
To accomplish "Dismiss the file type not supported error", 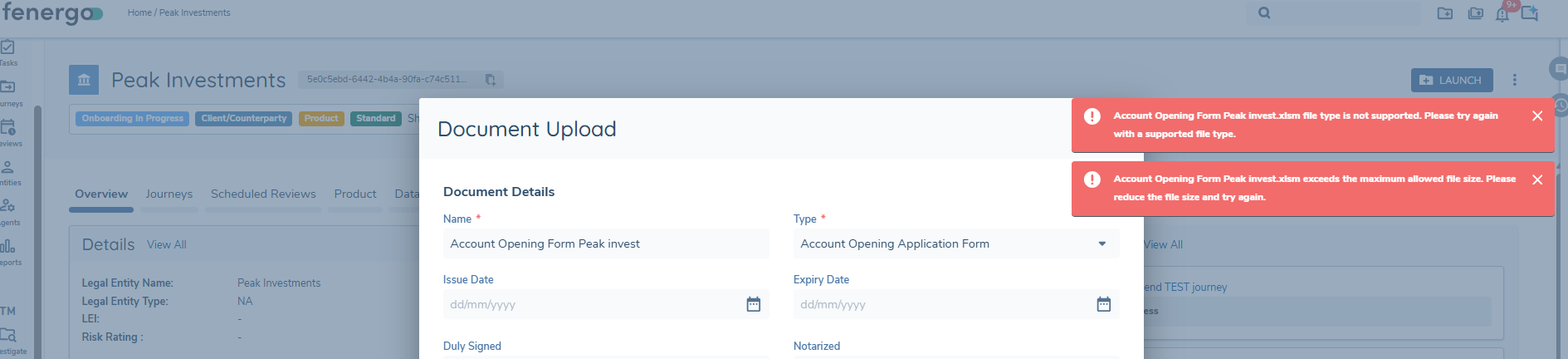I will point(1537,116).
